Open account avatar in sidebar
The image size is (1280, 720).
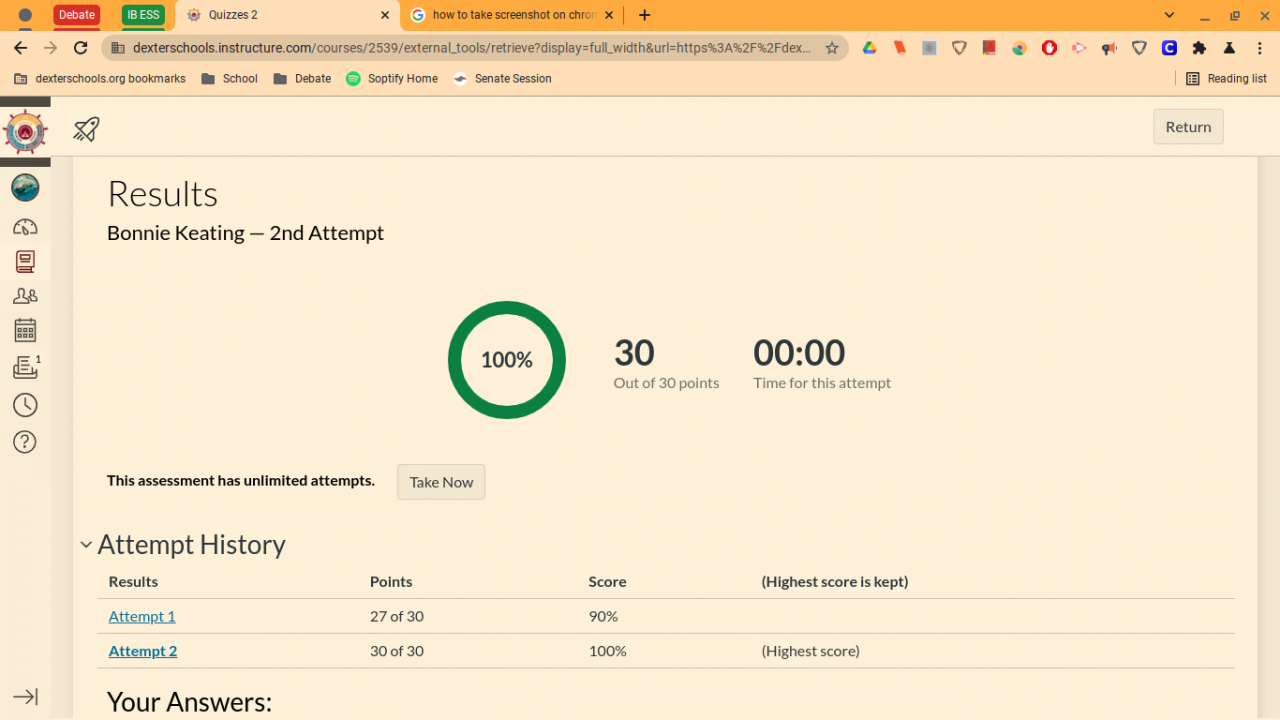[25, 187]
